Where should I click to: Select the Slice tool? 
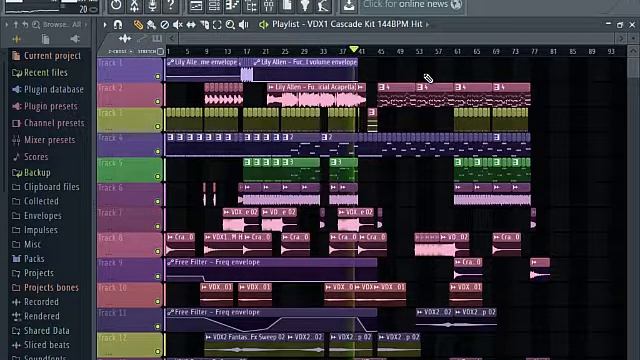[x=204, y=25]
